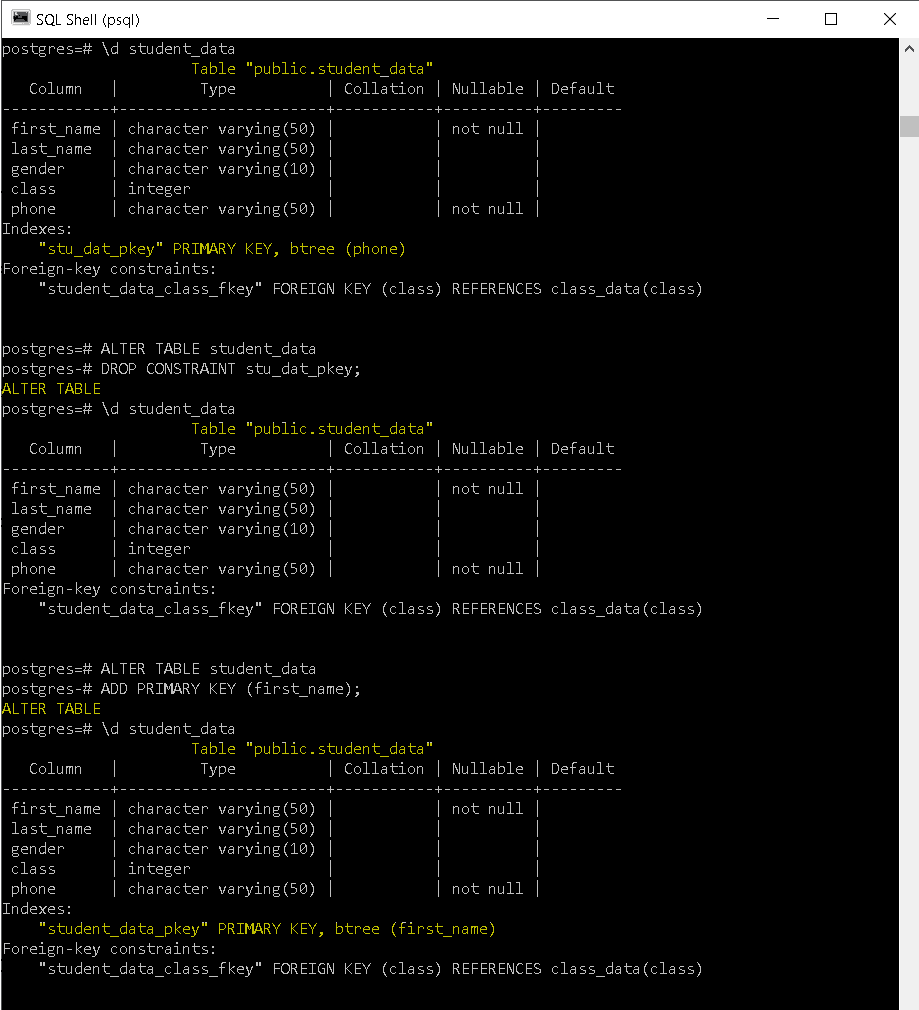
Task: Click the SQL Shell icon in the title bar
Action: 21,19
